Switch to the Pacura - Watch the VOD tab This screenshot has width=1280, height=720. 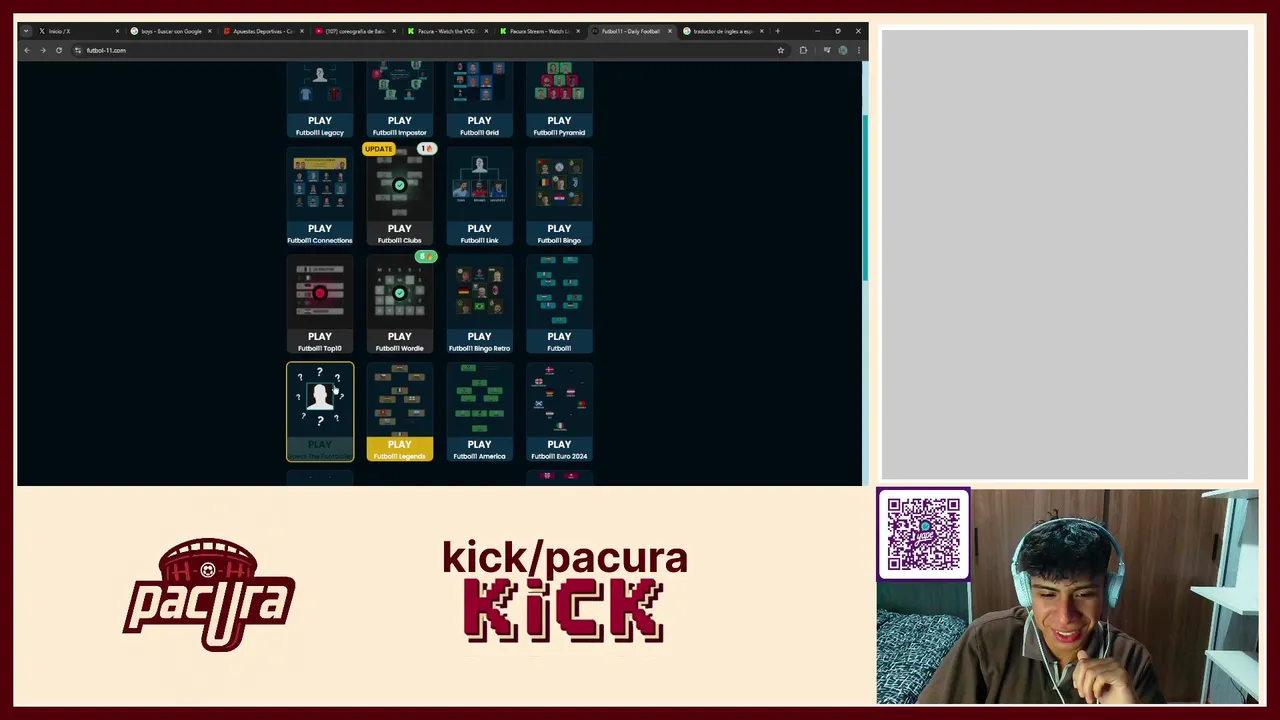[447, 31]
